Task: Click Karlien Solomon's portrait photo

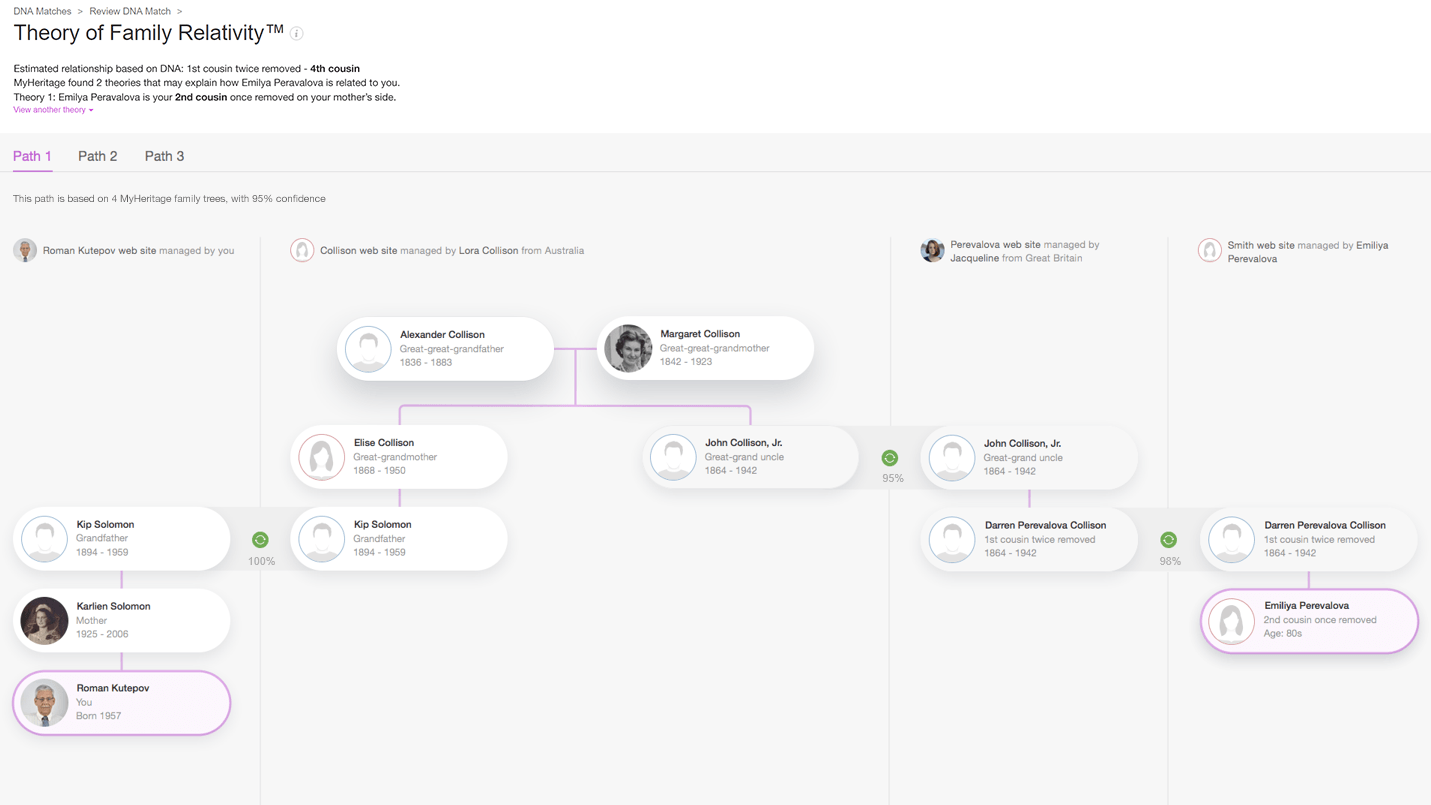Action: pos(44,620)
